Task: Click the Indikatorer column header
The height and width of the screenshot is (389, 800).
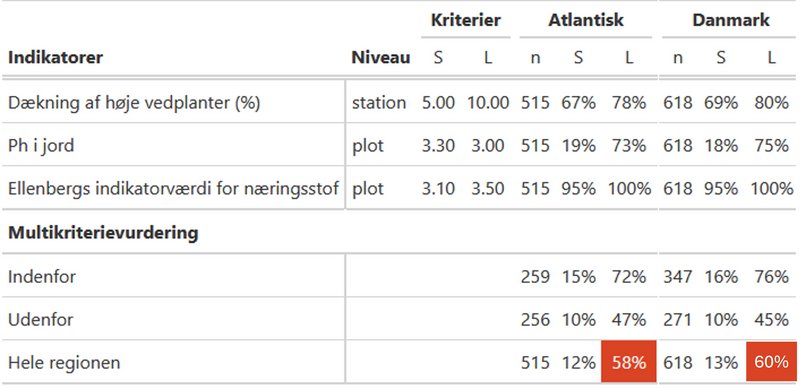Action: [55, 58]
